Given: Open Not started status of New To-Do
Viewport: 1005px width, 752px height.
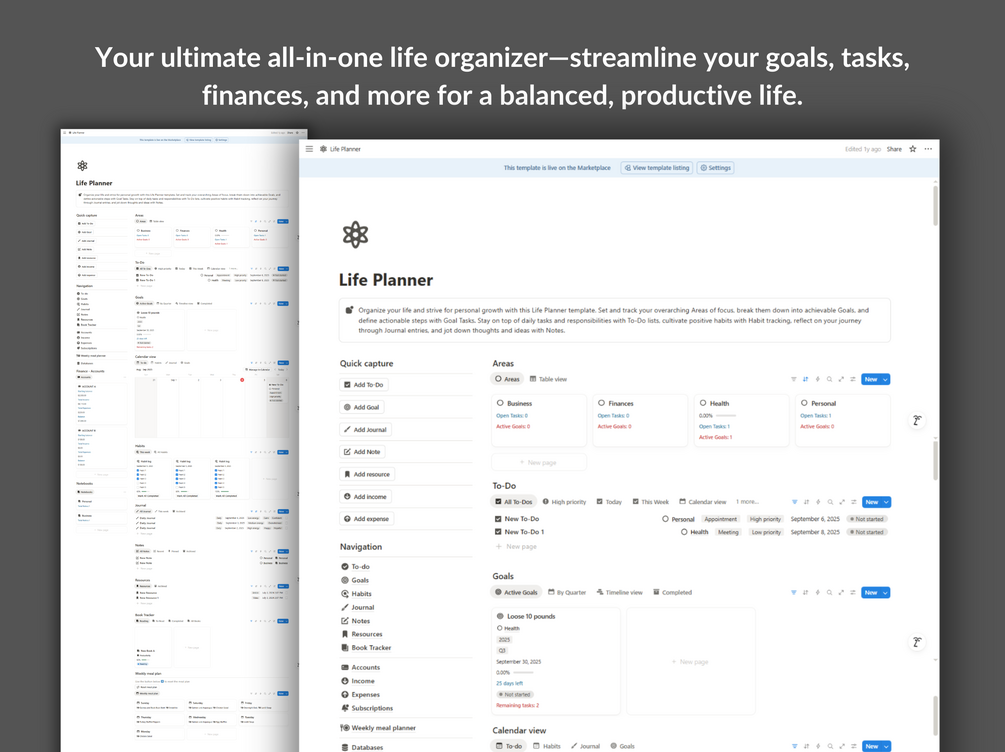Looking at the screenshot, I should (867, 519).
